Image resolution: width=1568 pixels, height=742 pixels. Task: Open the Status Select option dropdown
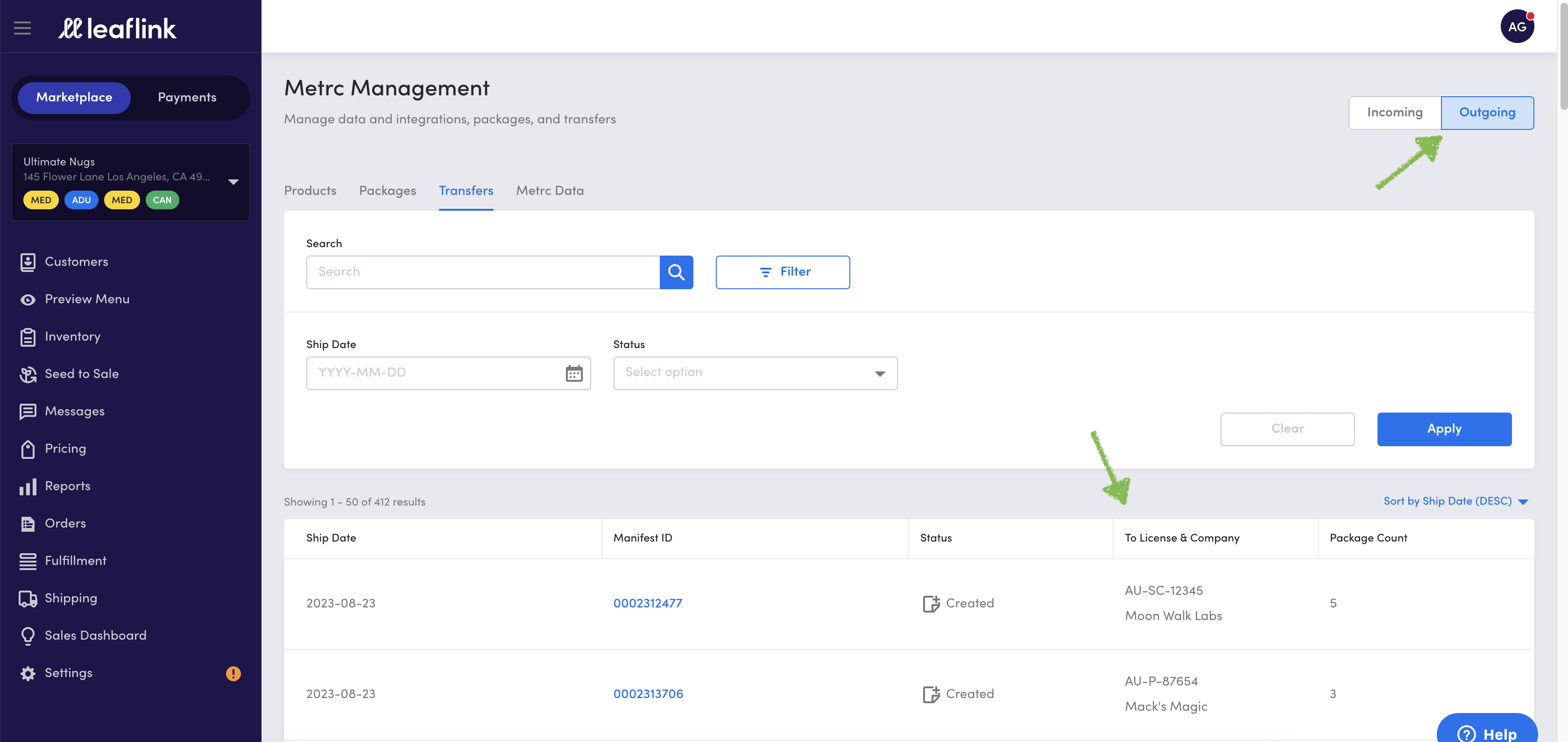755,373
